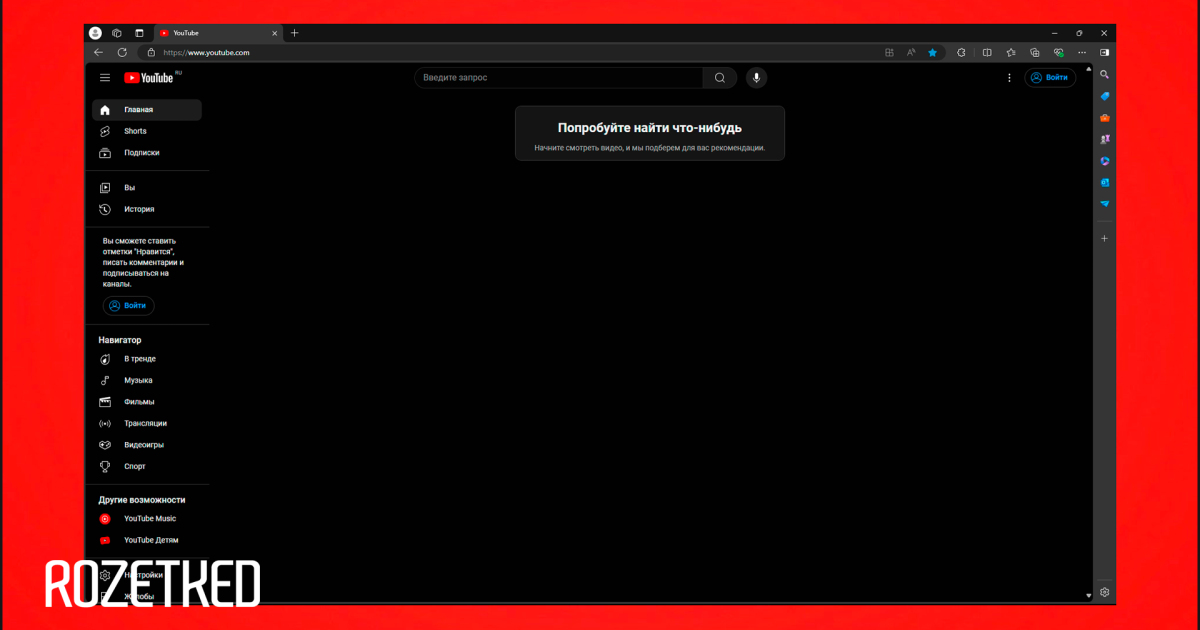Open Edge sidebar Outlook icon

coord(1105,182)
